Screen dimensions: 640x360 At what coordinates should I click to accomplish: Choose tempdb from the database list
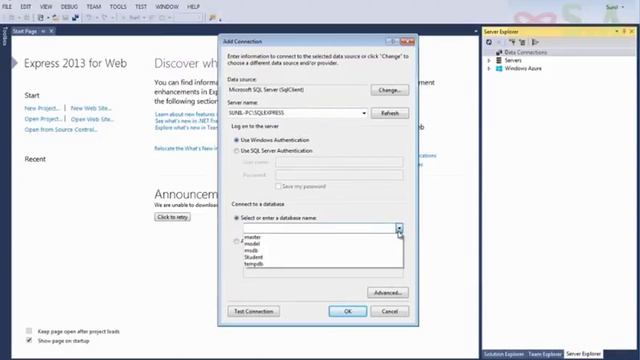pos(323,264)
